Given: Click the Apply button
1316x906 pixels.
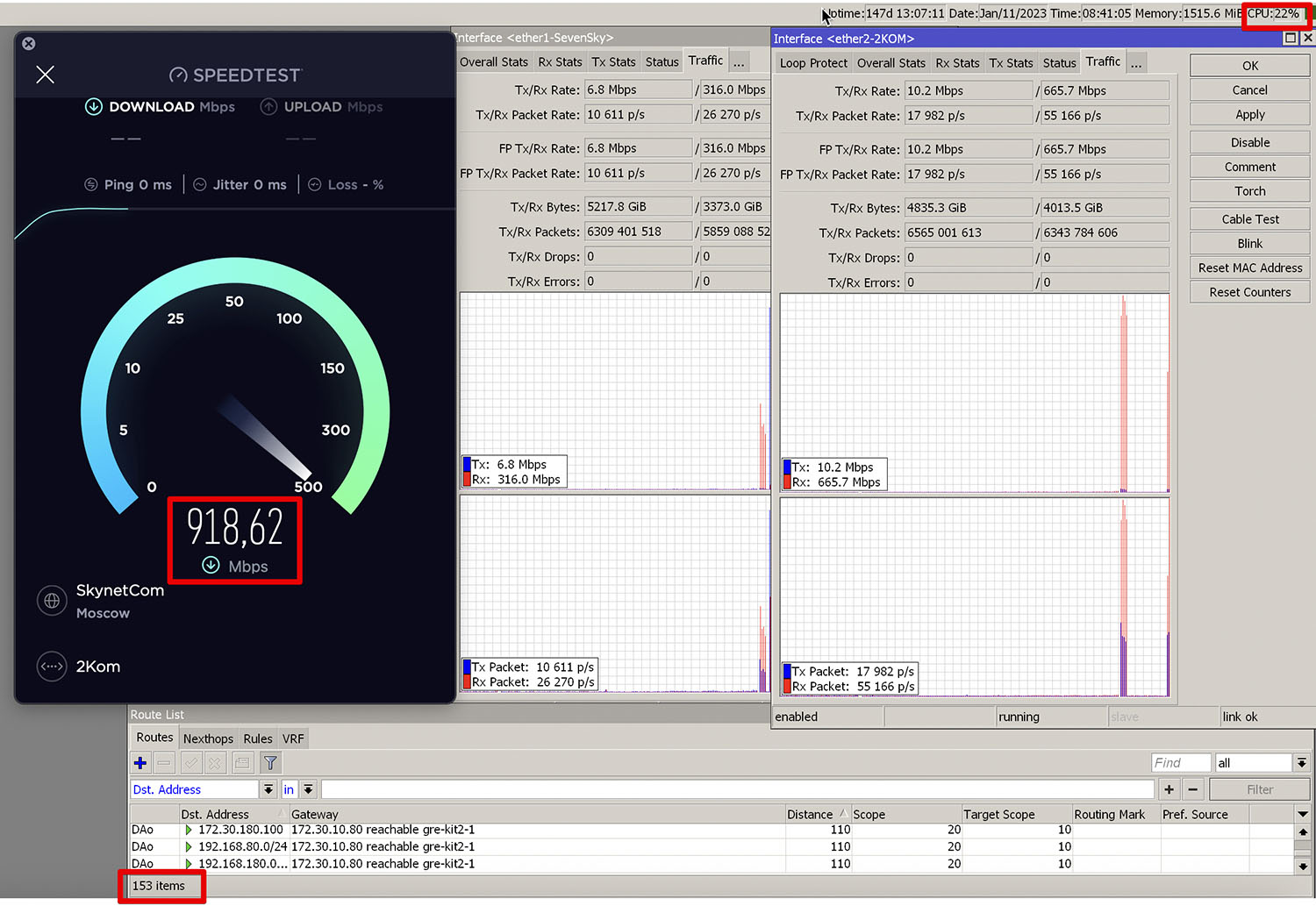Looking at the screenshot, I should click(x=1250, y=114).
